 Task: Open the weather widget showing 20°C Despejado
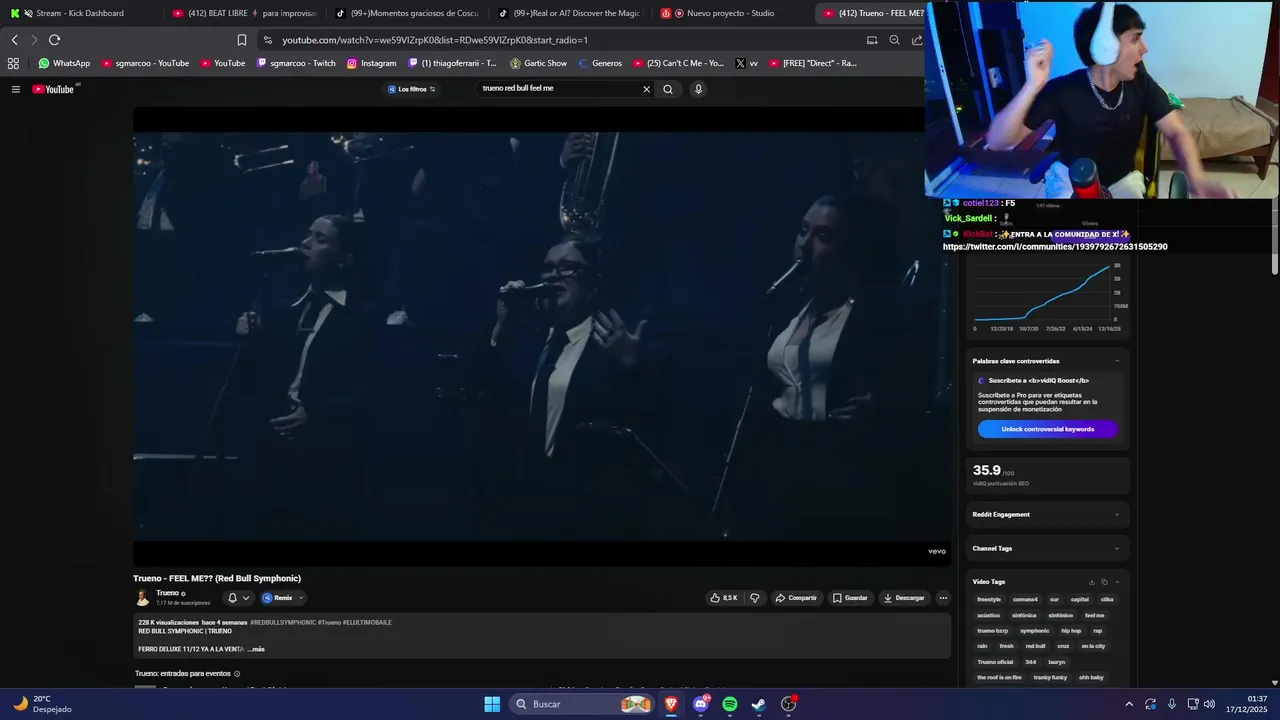coord(43,704)
